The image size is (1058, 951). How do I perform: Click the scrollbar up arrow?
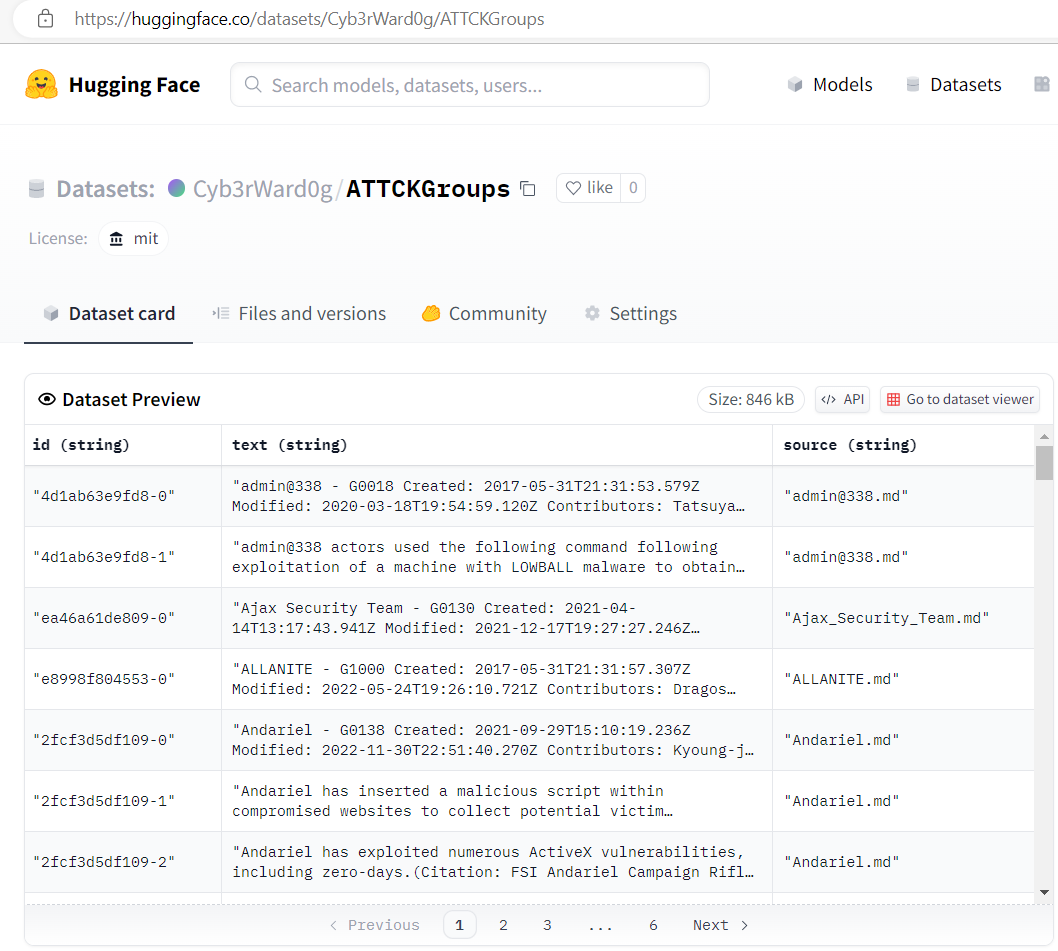pyautogui.click(x=1045, y=437)
